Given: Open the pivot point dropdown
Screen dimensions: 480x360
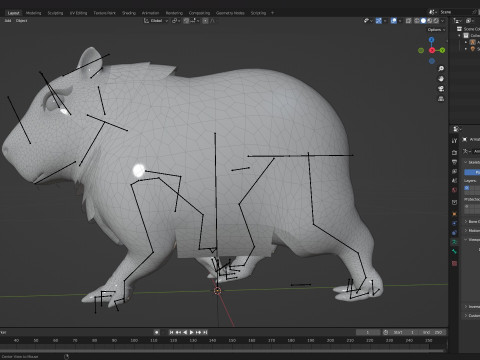Looking at the screenshot, I should tap(175, 21).
